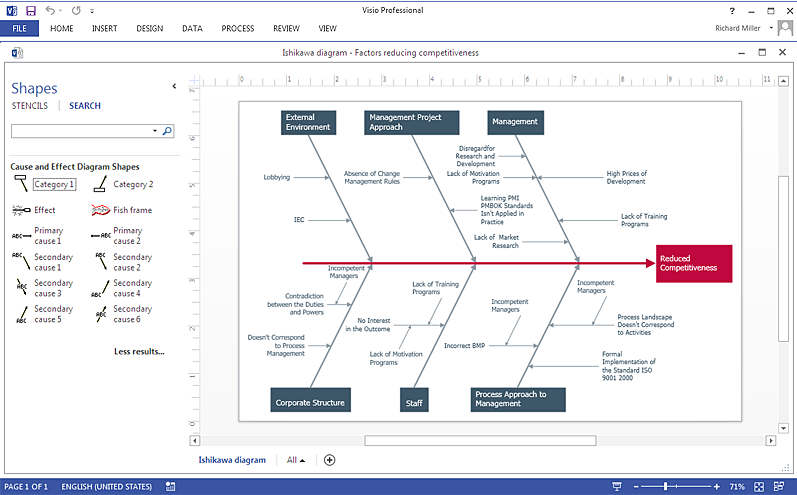Open the FILE tab
The image size is (797, 495).
point(19,28)
